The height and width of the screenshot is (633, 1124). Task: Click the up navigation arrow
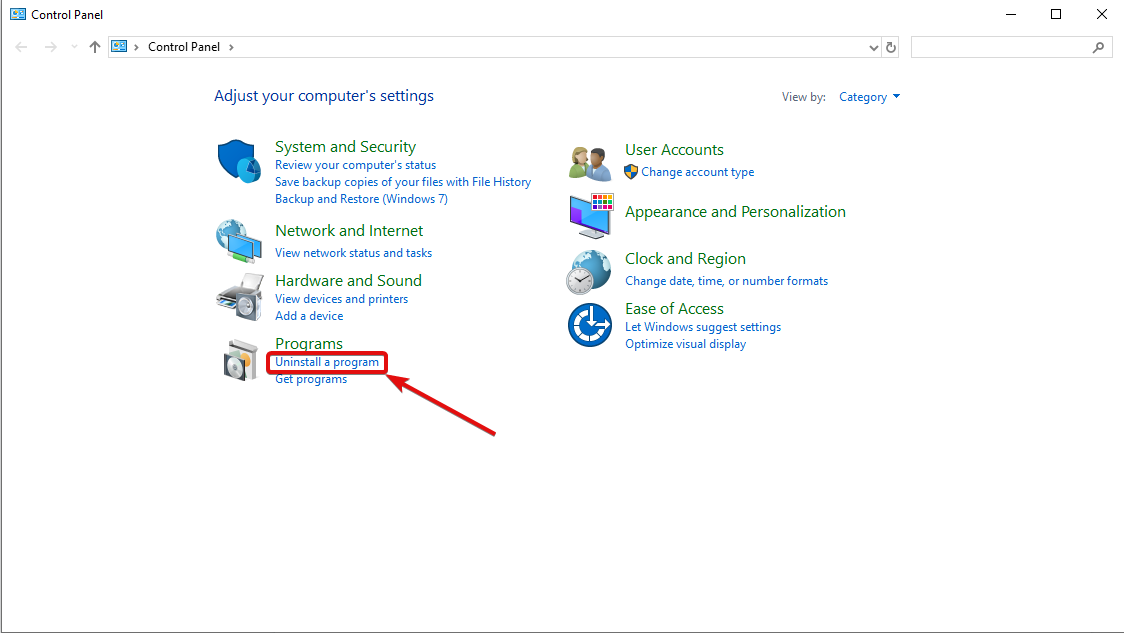click(94, 46)
